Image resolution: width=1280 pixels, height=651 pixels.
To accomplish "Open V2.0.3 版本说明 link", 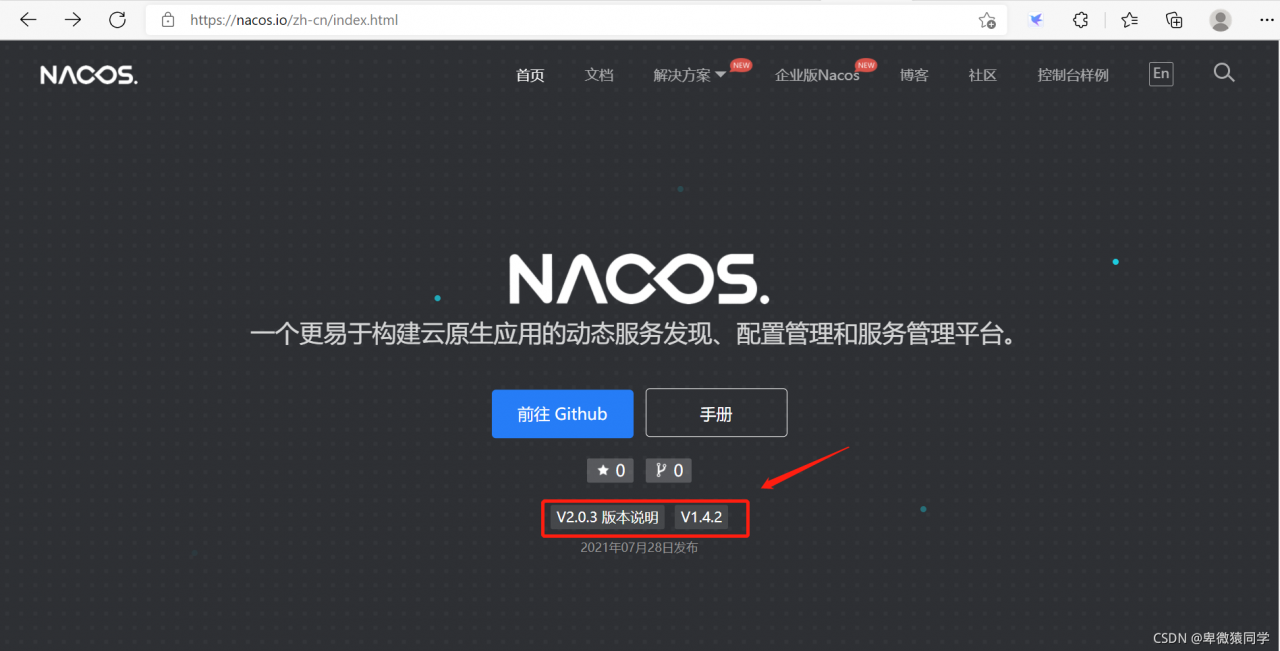I will [x=607, y=517].
